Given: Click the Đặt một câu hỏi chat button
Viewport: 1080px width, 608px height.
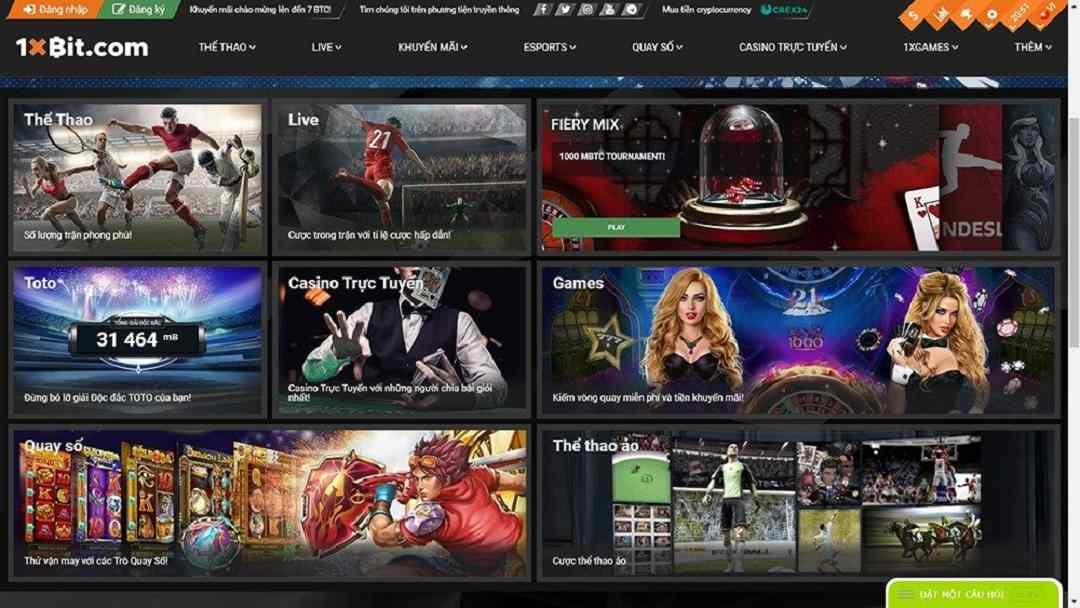Looking at the screenshot, I should point(973,594).
